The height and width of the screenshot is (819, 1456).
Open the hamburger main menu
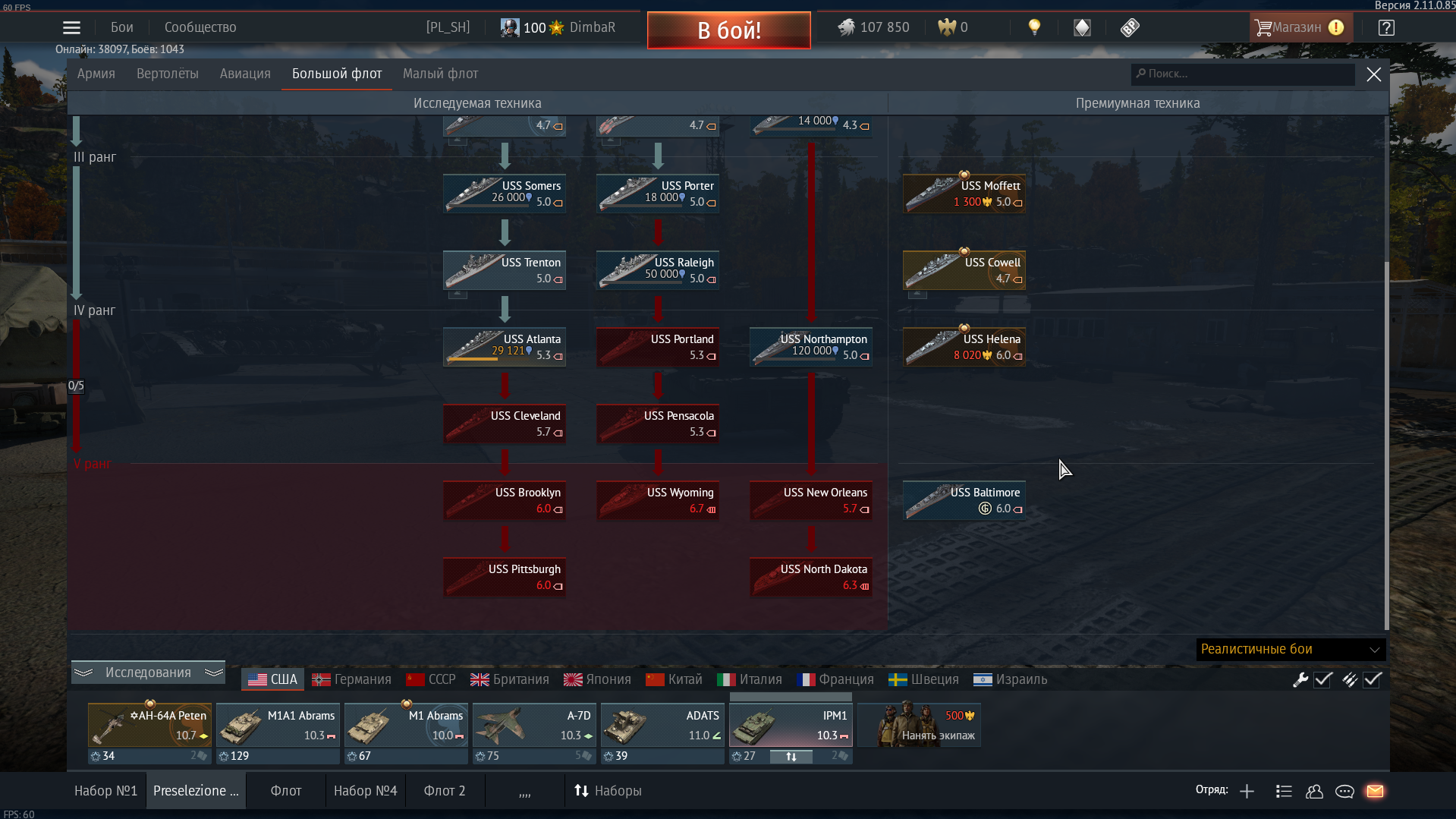pyautogui.click(x=71, y=27)
